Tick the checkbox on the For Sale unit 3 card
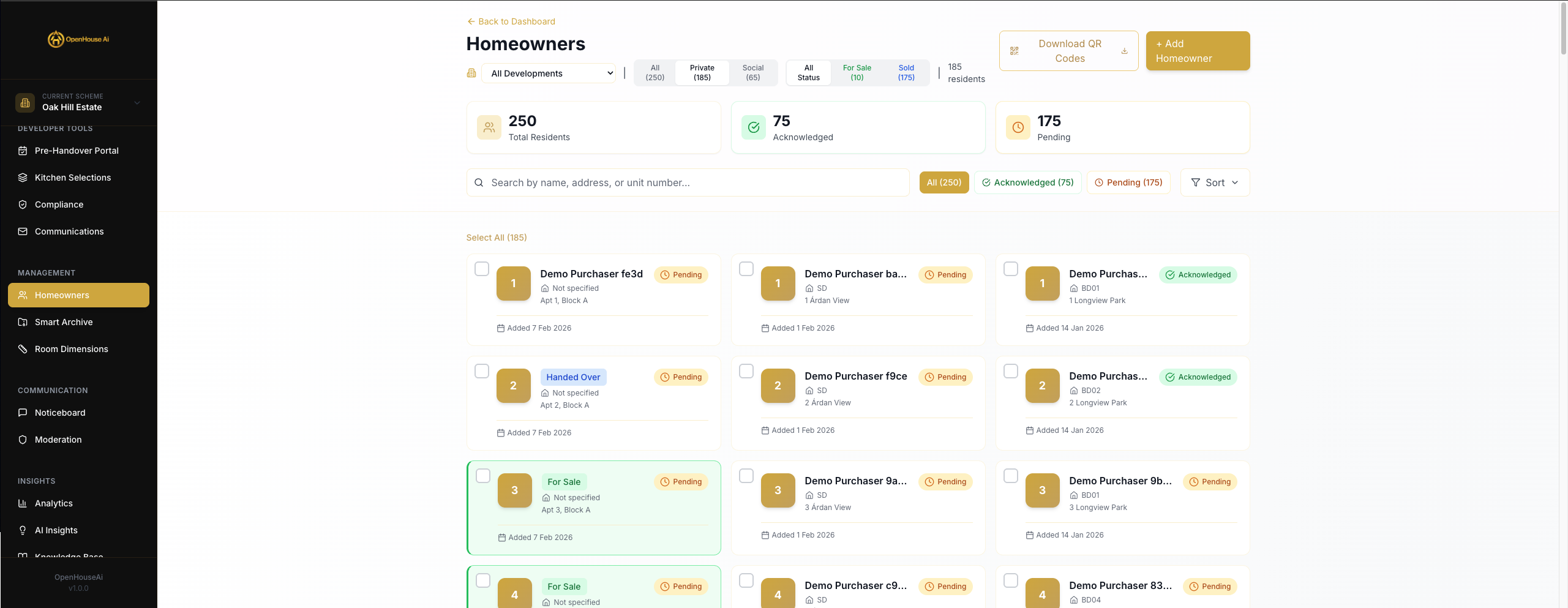The image size is (1568, 608). click(484, 476)
